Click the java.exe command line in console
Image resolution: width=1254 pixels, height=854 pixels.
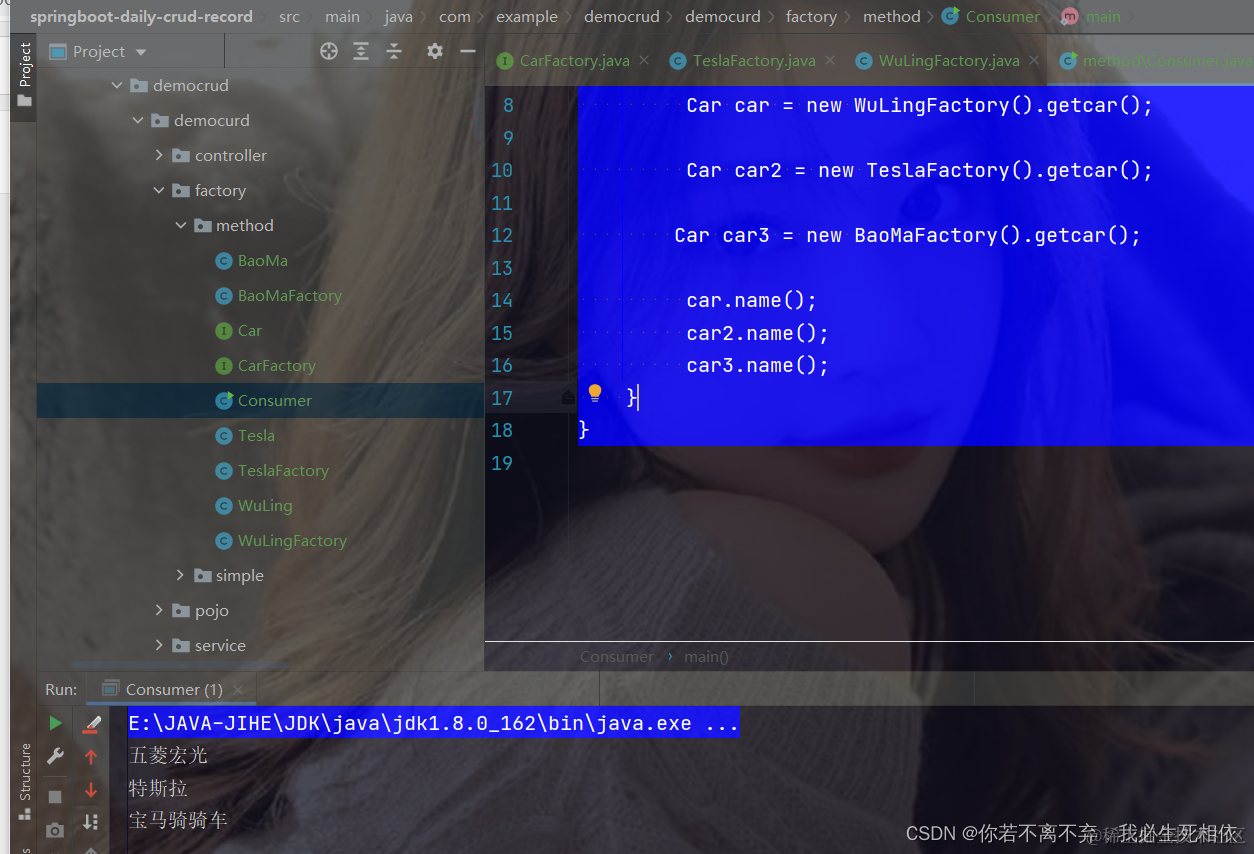coord(434,723)
